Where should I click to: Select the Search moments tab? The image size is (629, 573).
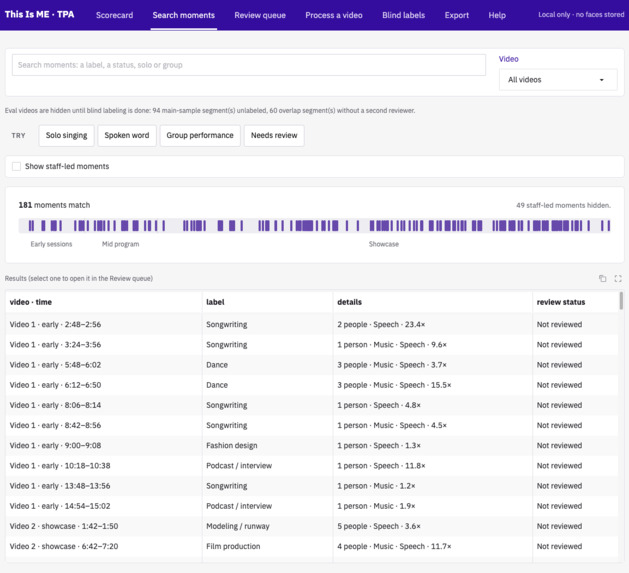click(183, 15)
